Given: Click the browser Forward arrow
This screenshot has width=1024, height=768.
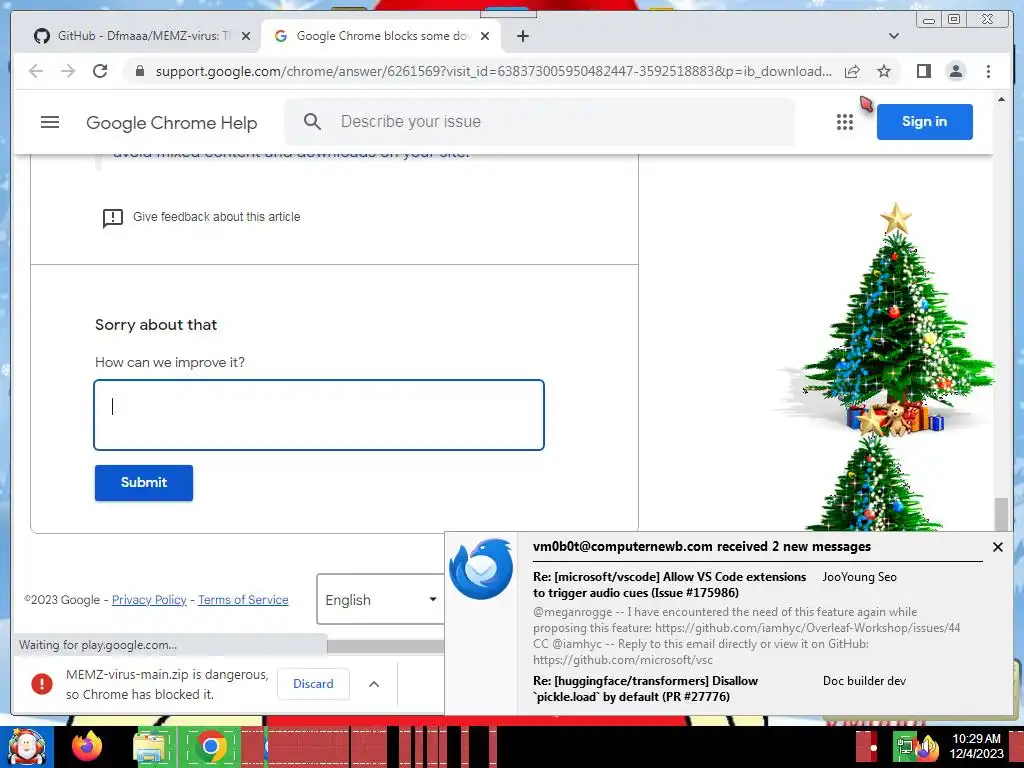Looking at the screenshot, I should [x=68, y=71].
